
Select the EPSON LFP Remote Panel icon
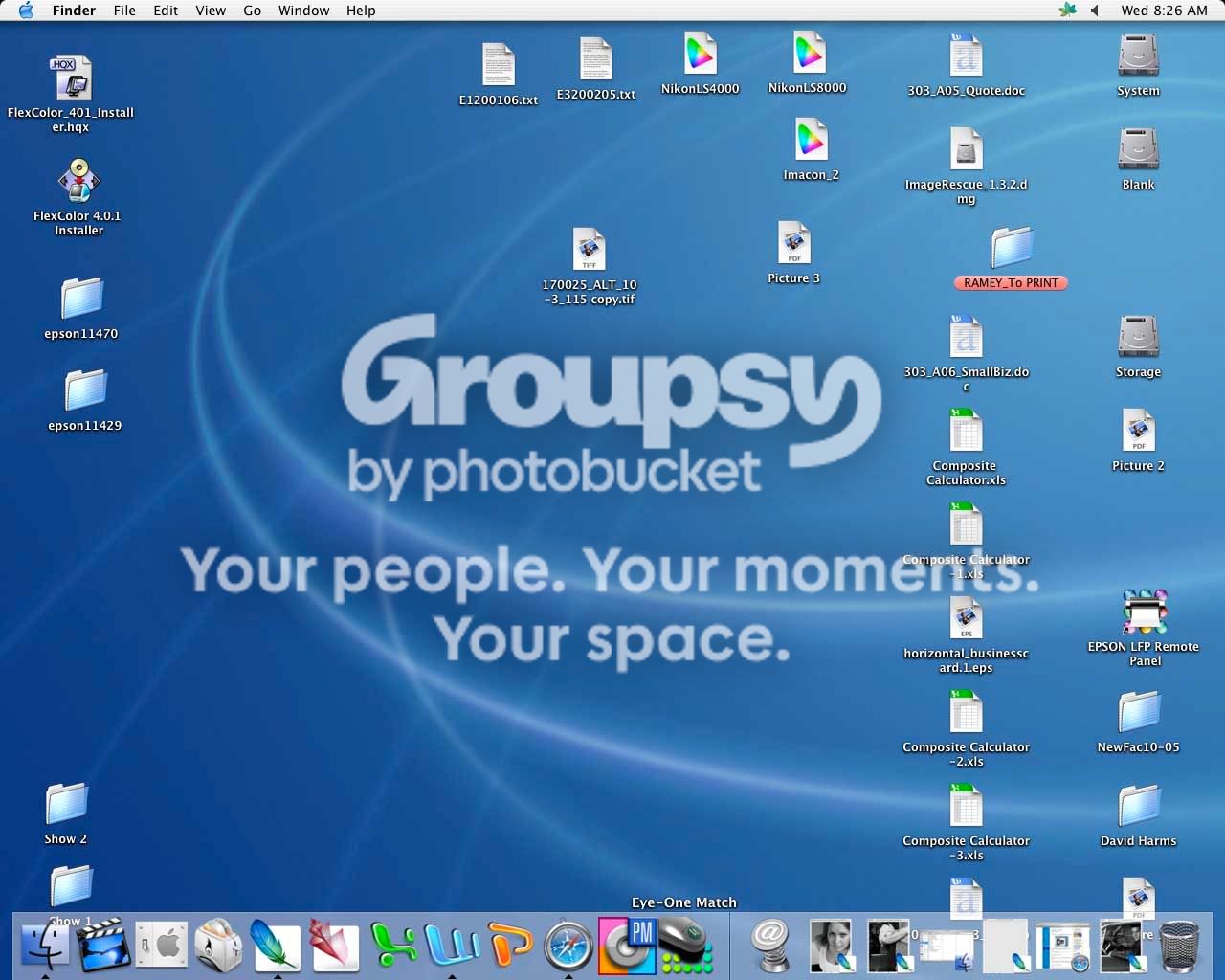coord(1145,612)
